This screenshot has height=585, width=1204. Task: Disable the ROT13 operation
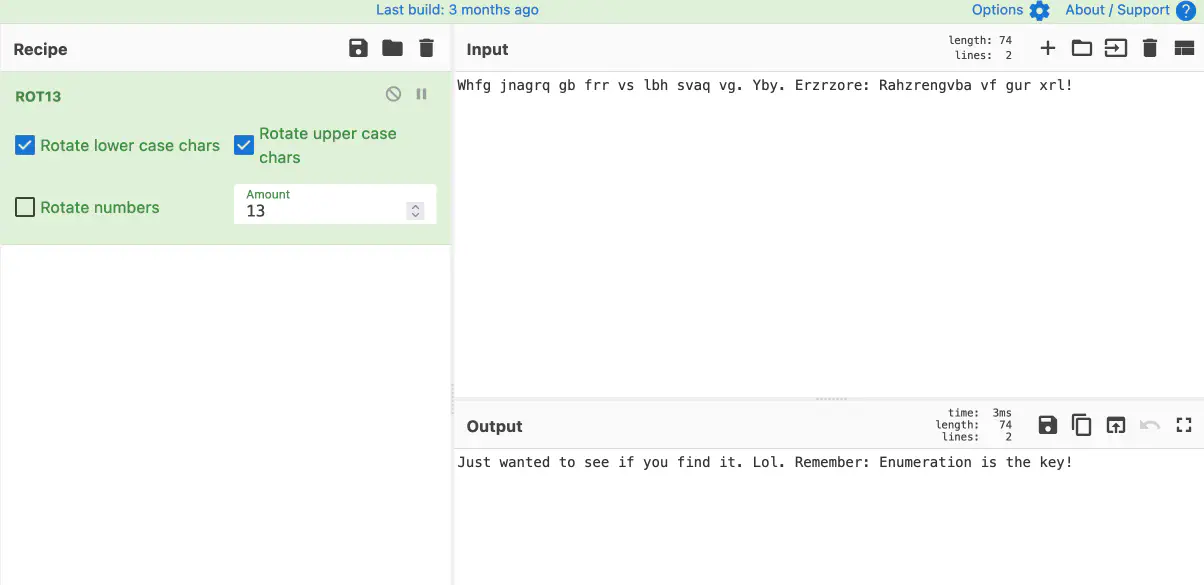(394, 94)
